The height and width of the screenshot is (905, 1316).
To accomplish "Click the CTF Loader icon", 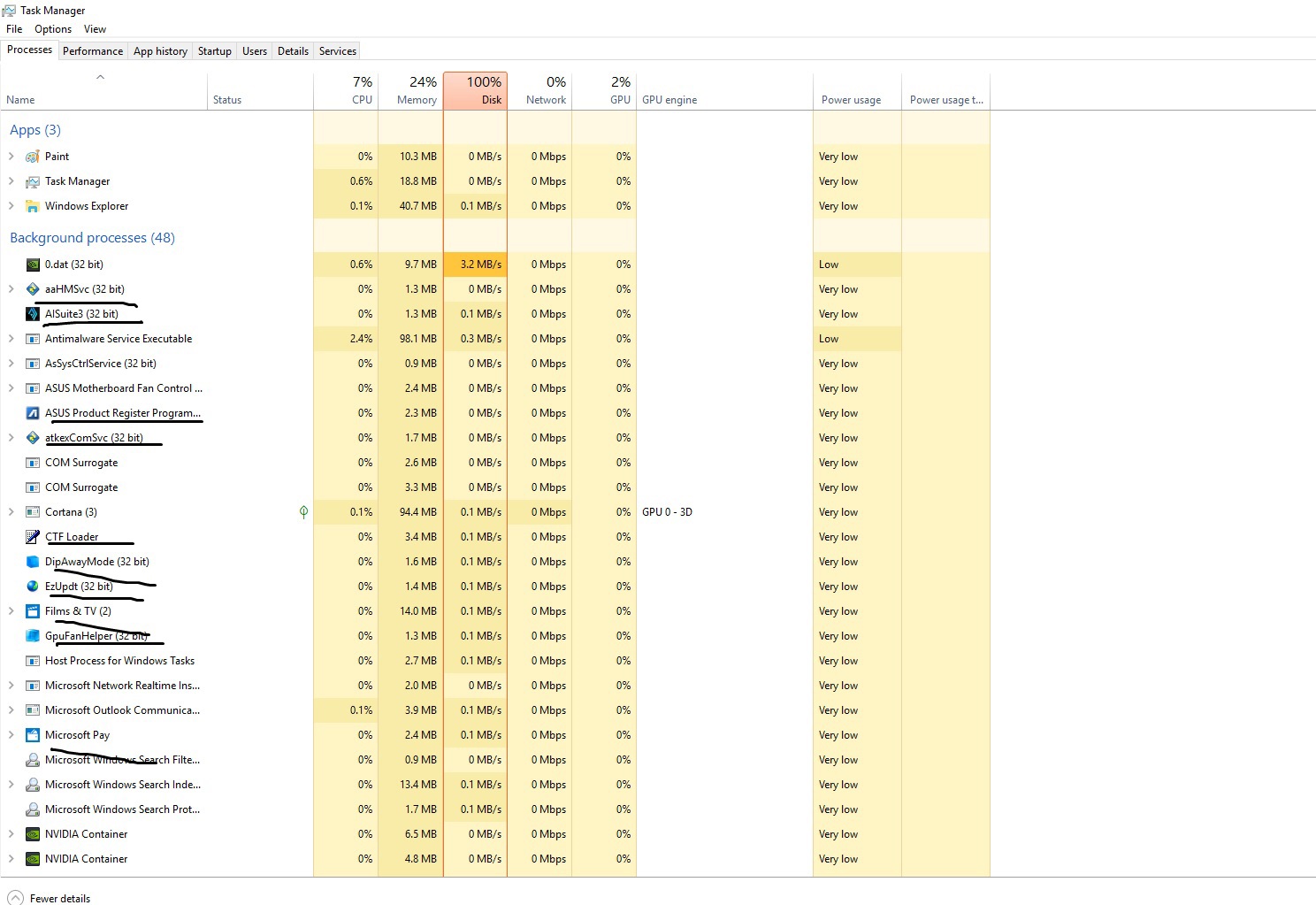I will 33,537.
